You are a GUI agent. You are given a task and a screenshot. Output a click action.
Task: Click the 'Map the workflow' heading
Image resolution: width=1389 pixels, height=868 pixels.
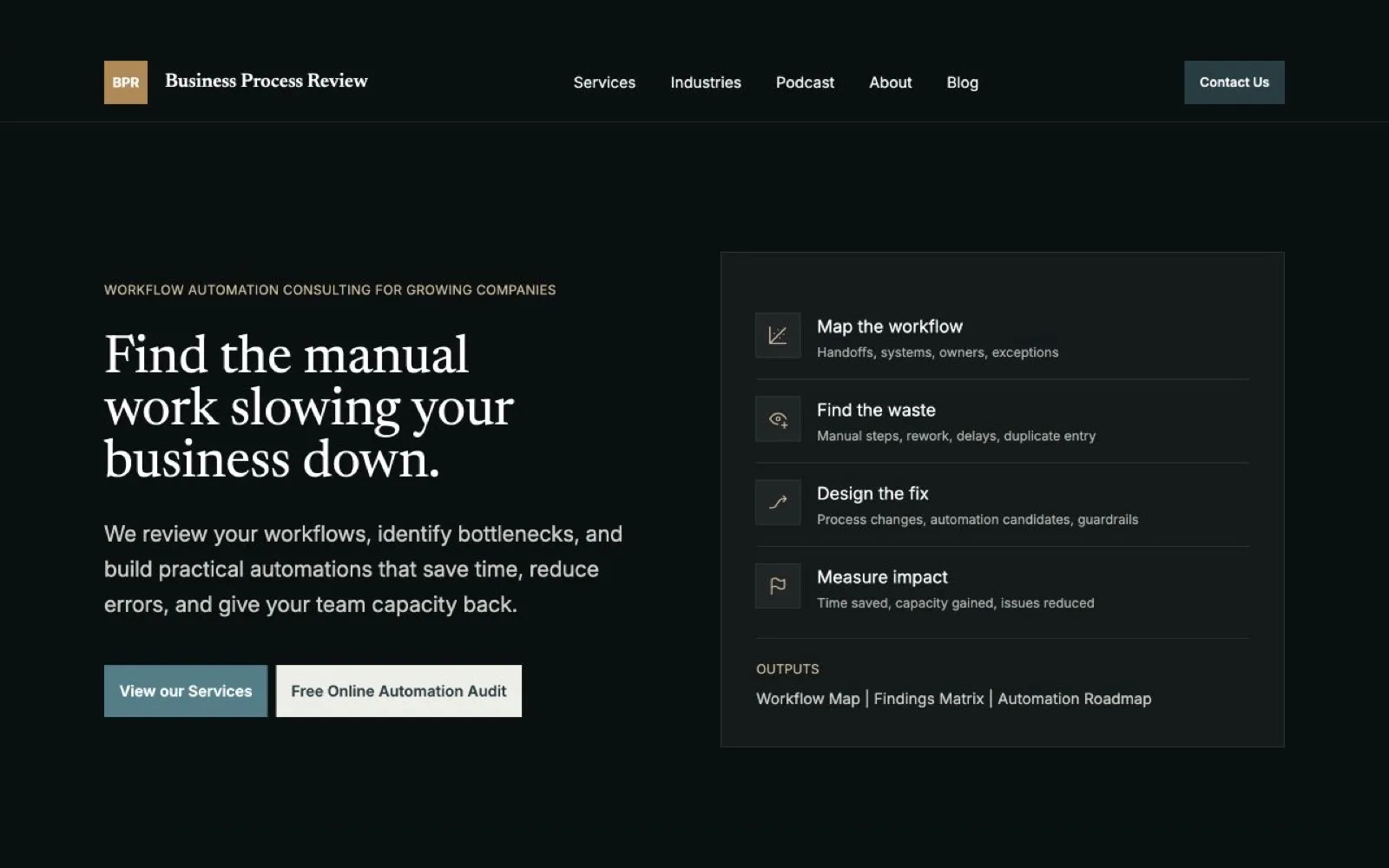(890, 326)
